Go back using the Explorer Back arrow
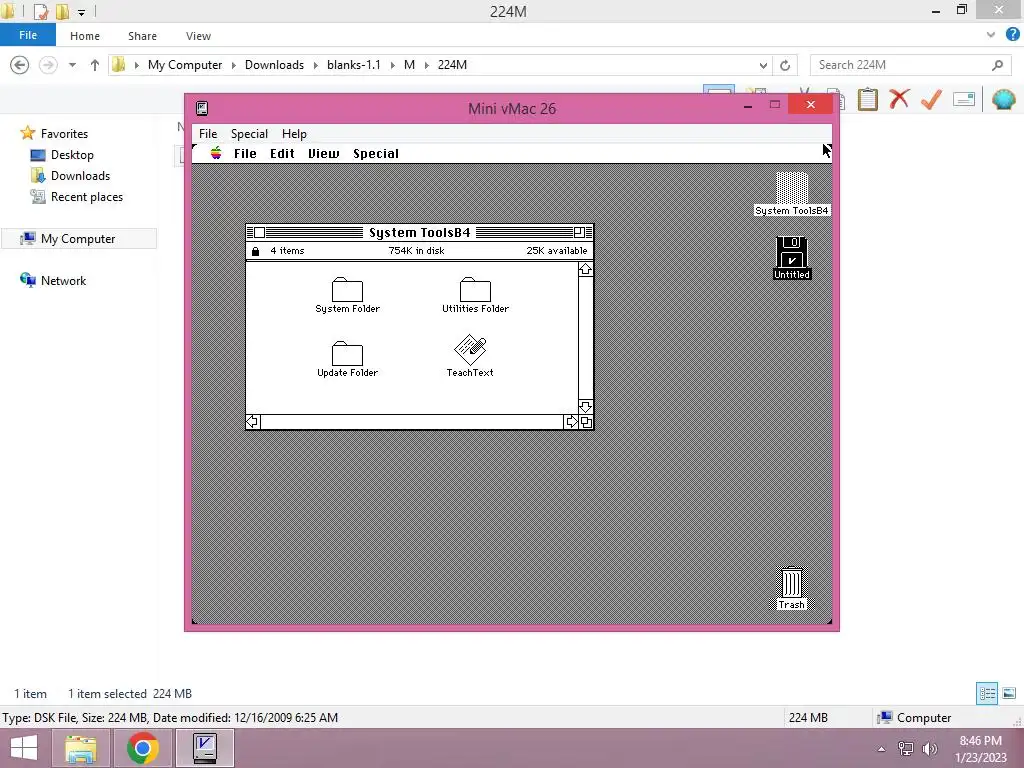This screenshot has height=768, width=1024. 20,65
